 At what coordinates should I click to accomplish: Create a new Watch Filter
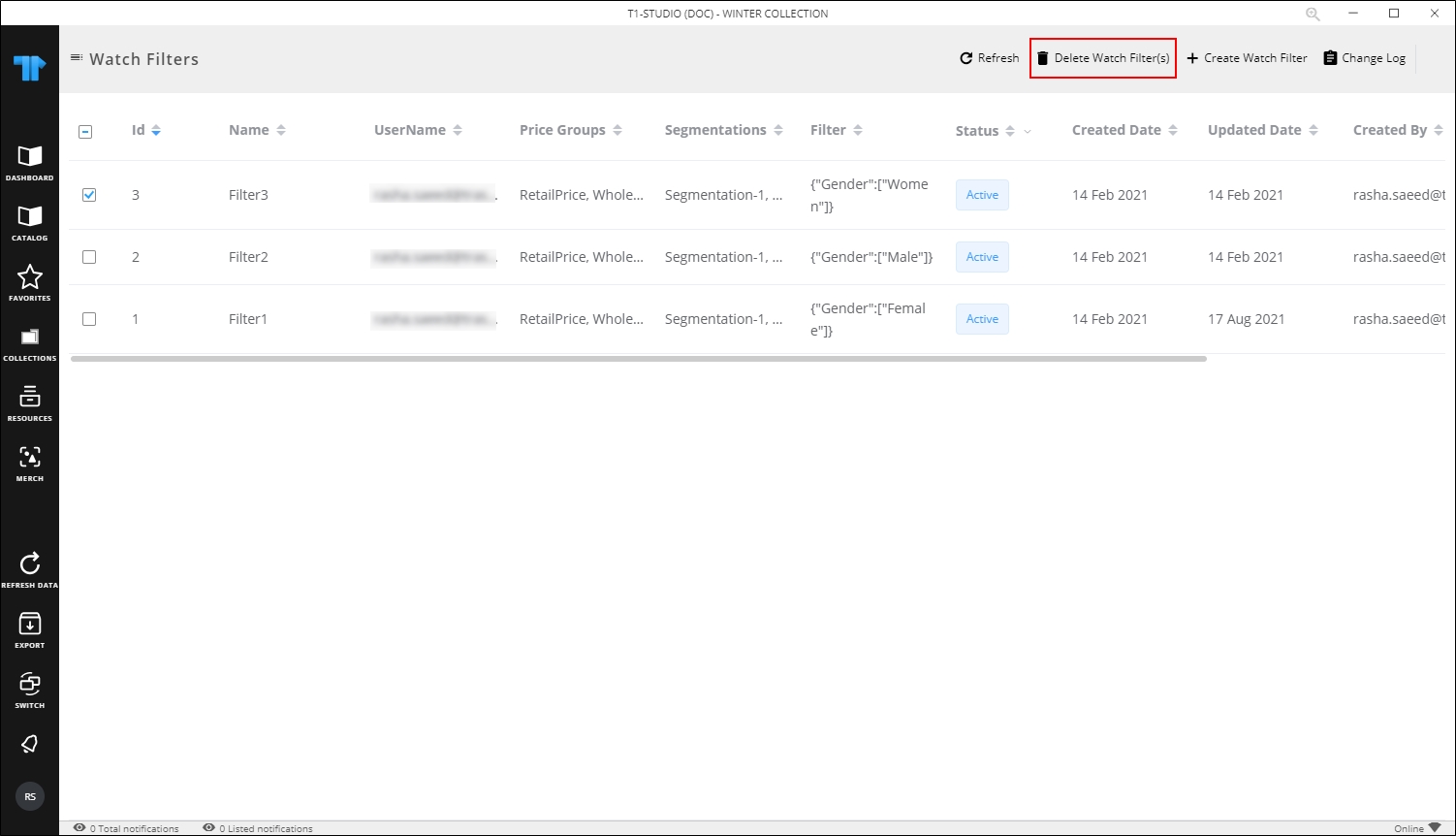click(x=1247, y=58)
